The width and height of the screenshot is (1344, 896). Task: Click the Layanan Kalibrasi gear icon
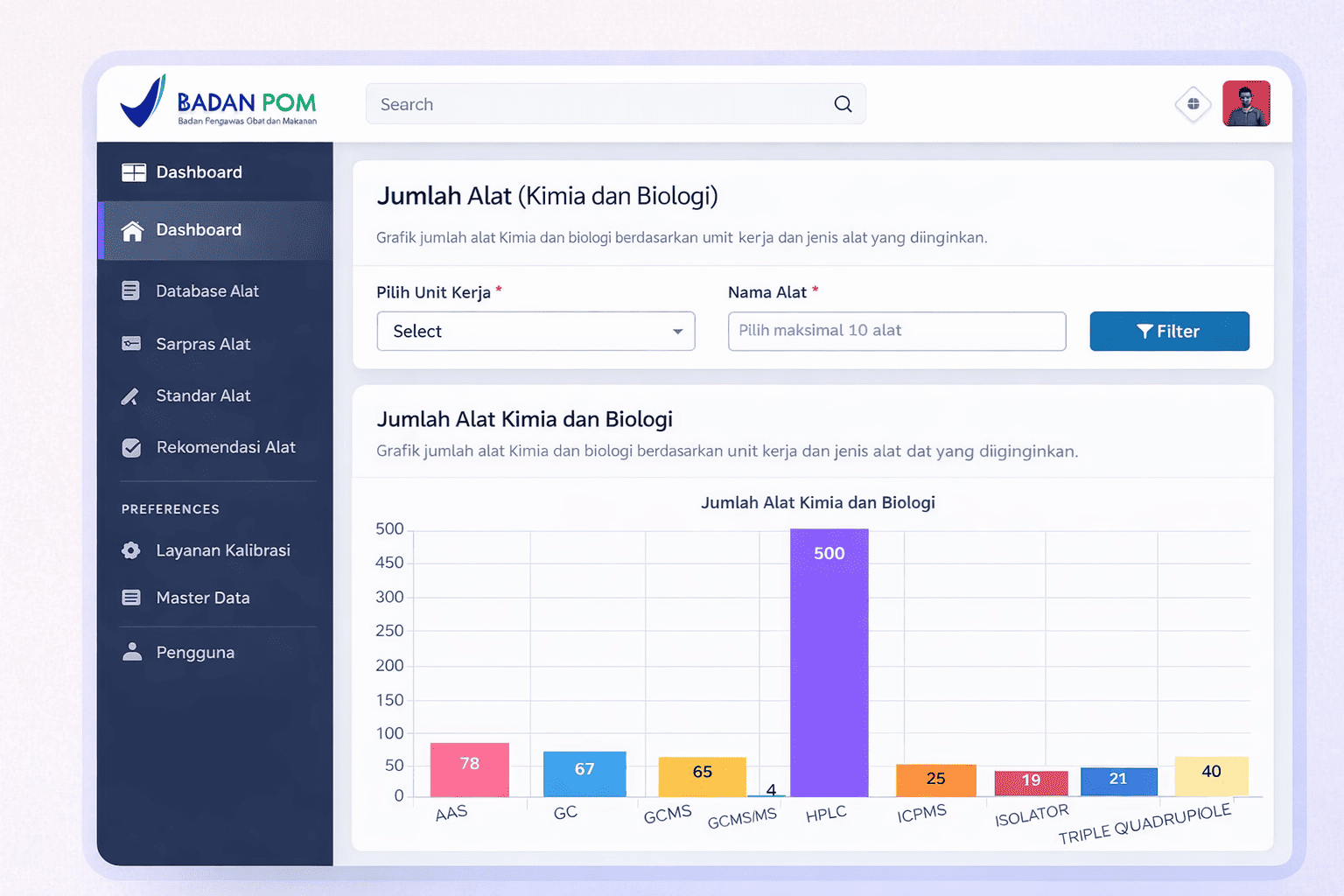[131, 550]
